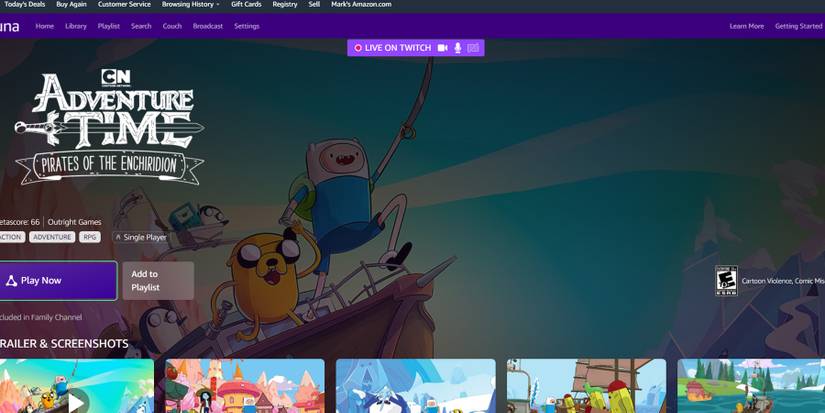
Task: Open Luna Search tab
Action: (x=141, y=26)
